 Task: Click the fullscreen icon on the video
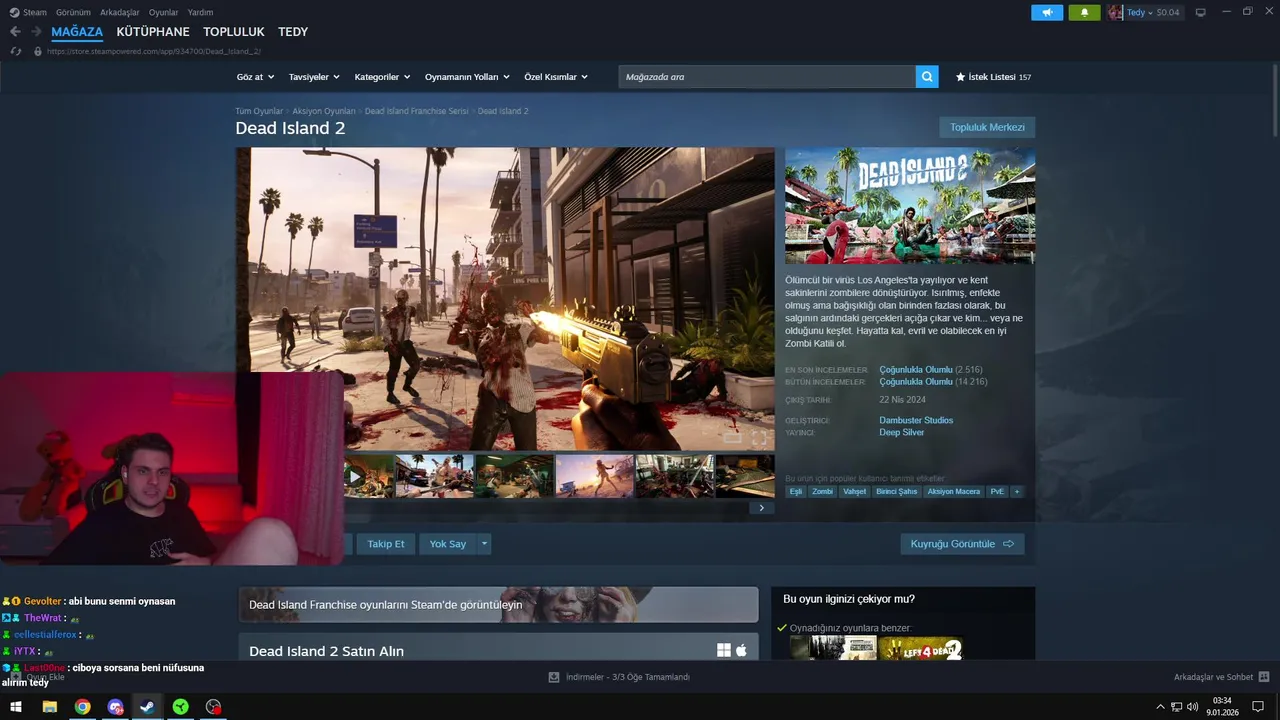point(759,438)
